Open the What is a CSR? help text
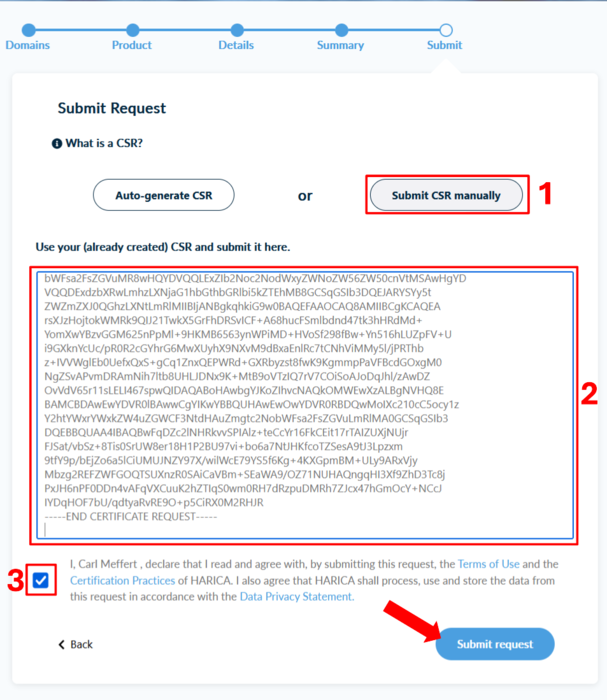This screenshot has width=607, height=700. click(x=104, y=143)
